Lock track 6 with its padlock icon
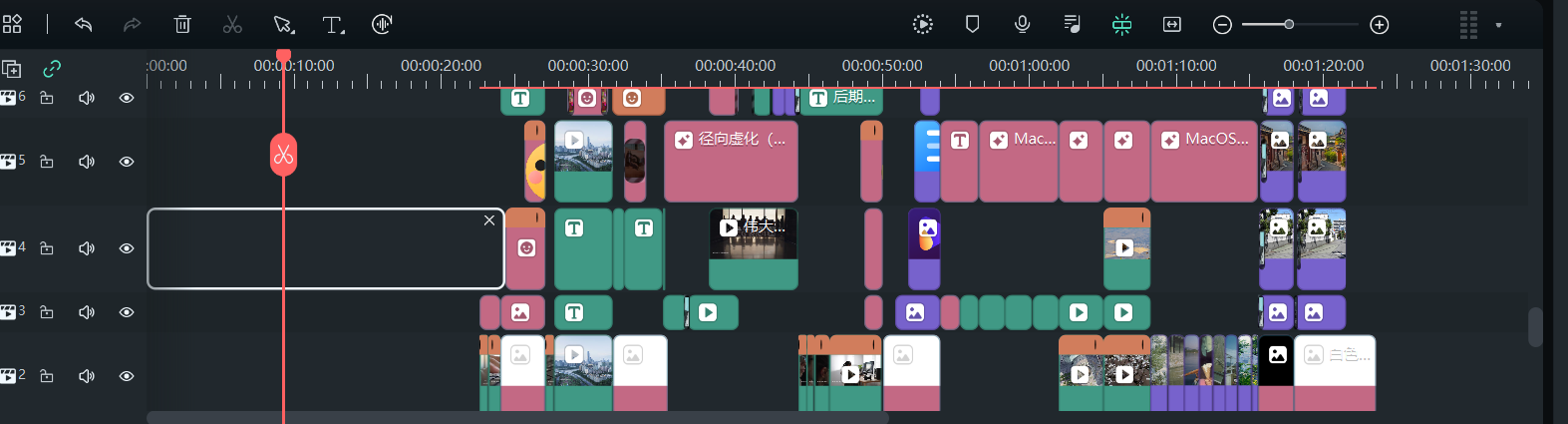 tap(47, 98)
